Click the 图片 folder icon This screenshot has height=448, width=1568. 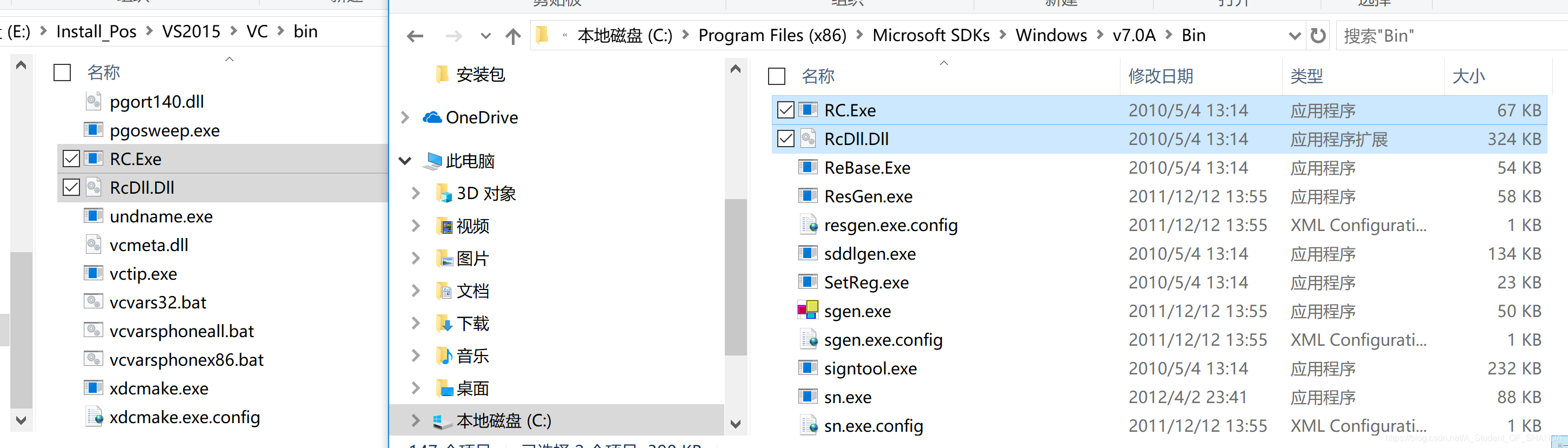(445, 259)
